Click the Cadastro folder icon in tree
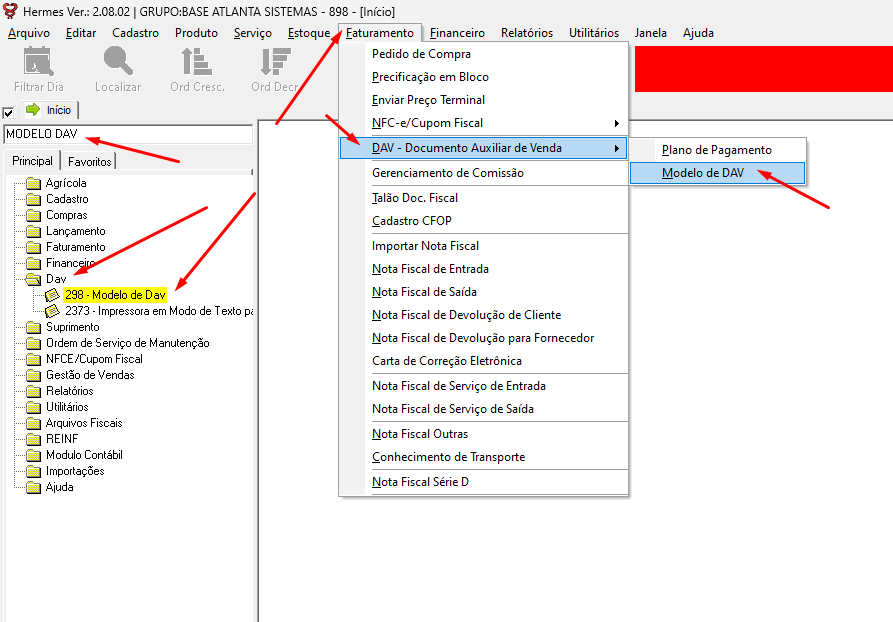This screenshot has height=622, width=893. (34, 199)
